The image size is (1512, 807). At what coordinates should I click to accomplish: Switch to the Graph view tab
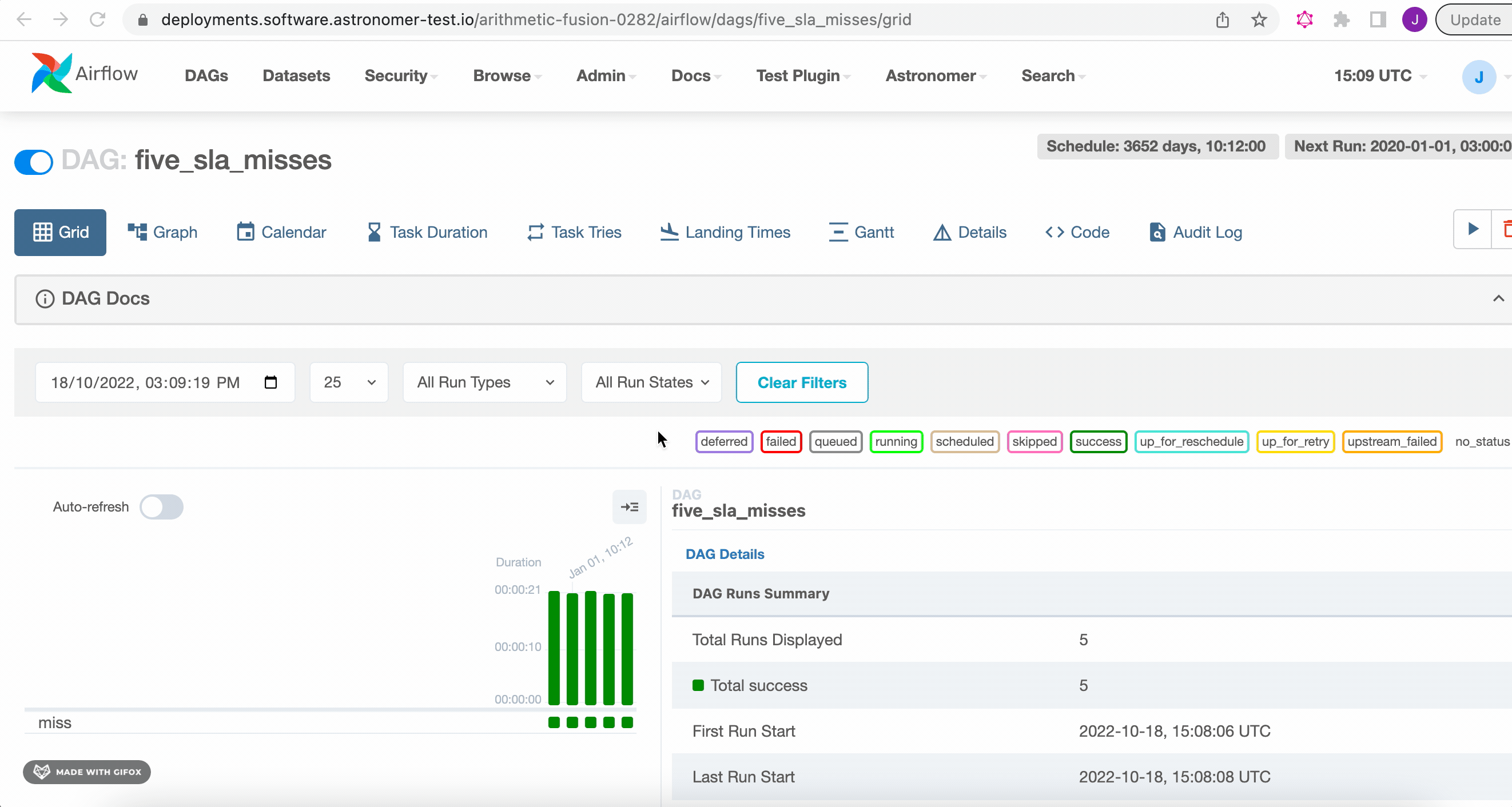click(162, 232)
